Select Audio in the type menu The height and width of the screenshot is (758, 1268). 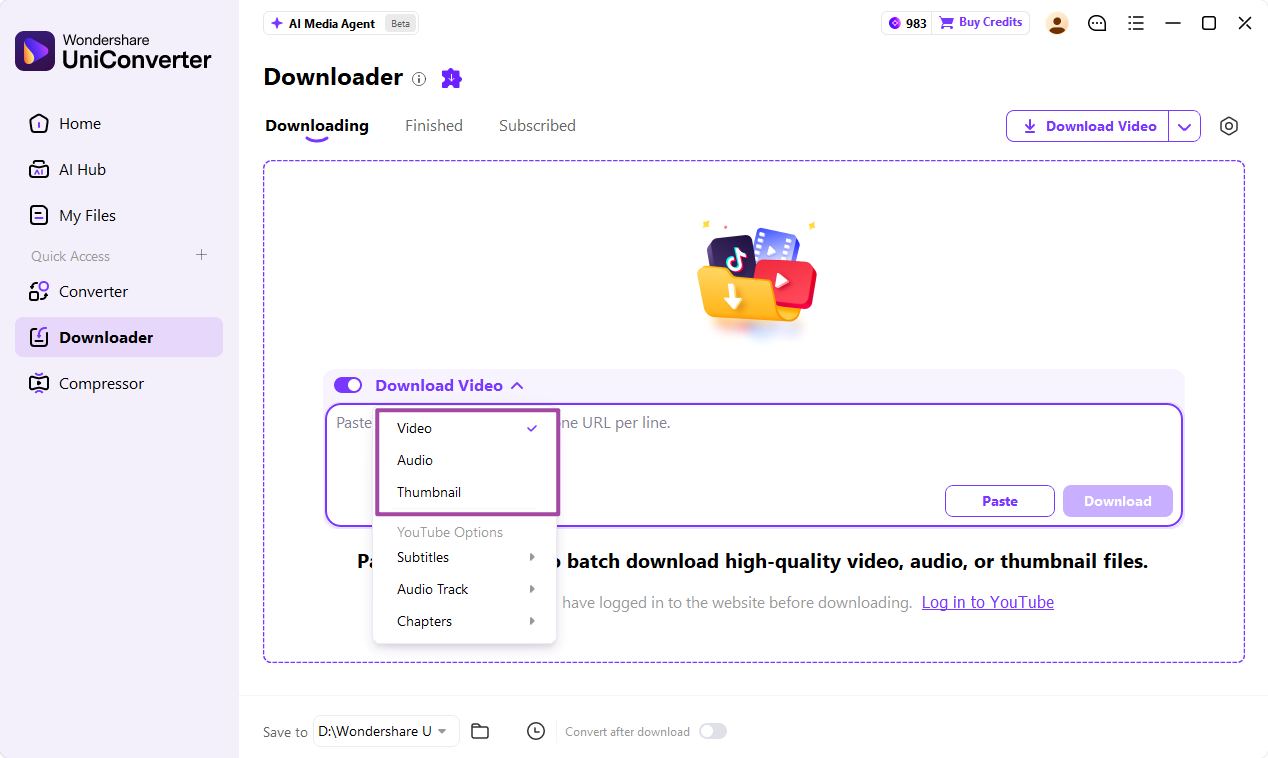467,460
